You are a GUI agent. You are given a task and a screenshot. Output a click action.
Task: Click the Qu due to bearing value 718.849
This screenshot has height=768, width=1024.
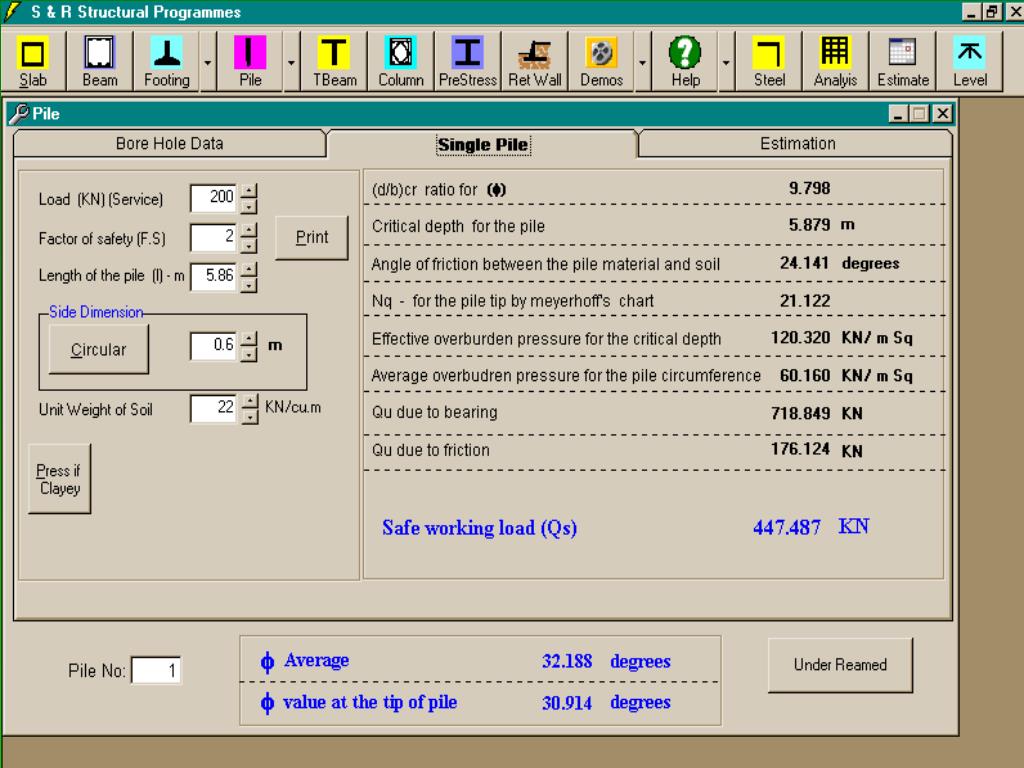point(800,413)
